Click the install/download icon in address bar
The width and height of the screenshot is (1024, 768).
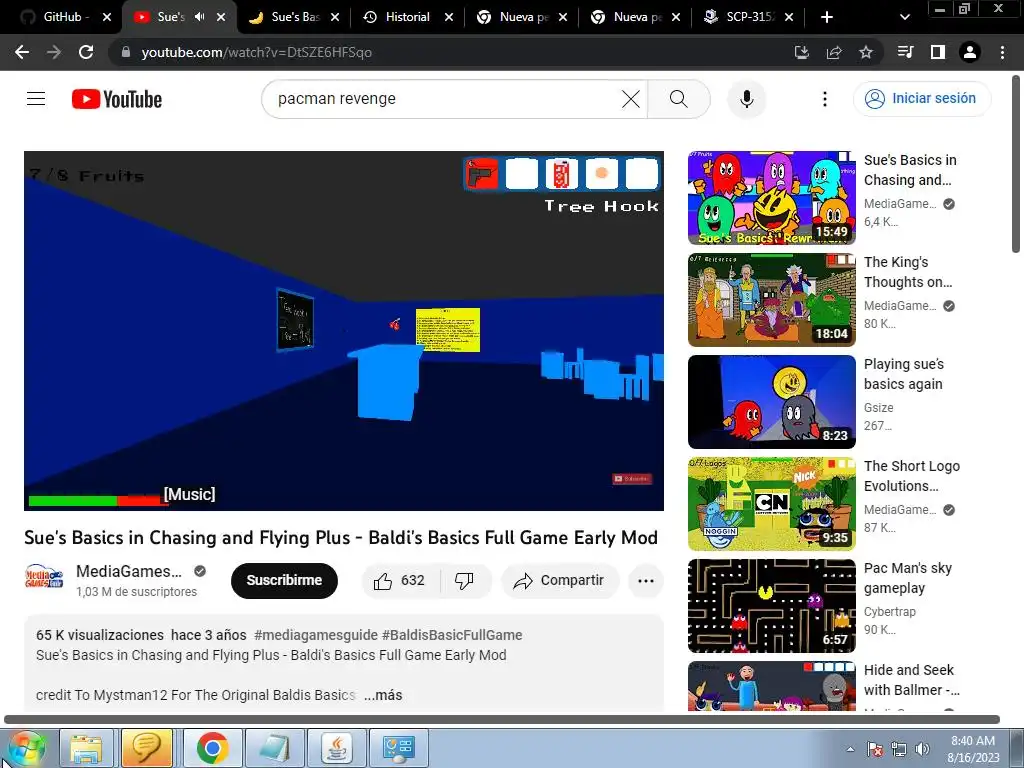(x=802, y=52)
